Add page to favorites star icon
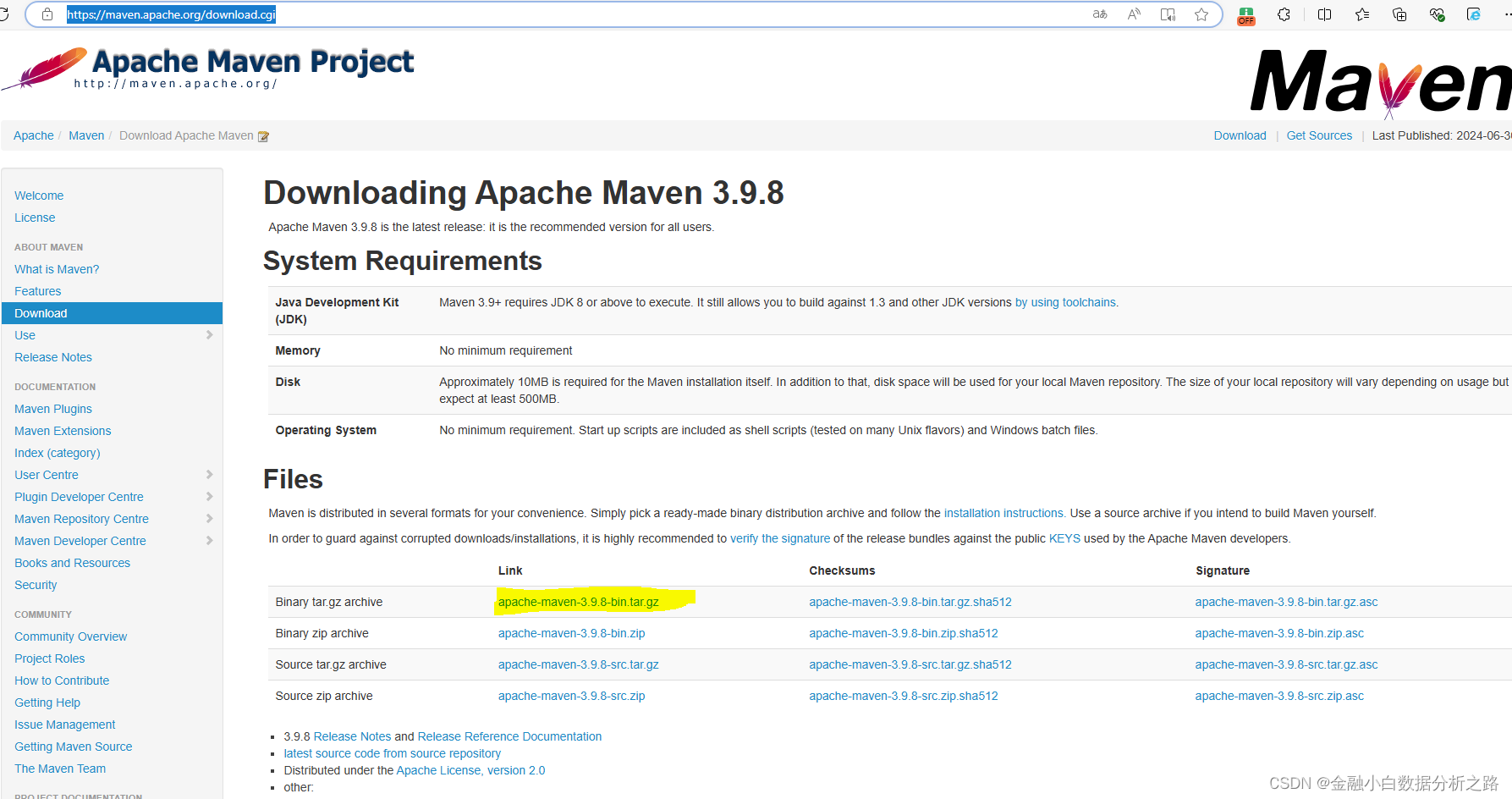1512x799 pixels. 1201,14
